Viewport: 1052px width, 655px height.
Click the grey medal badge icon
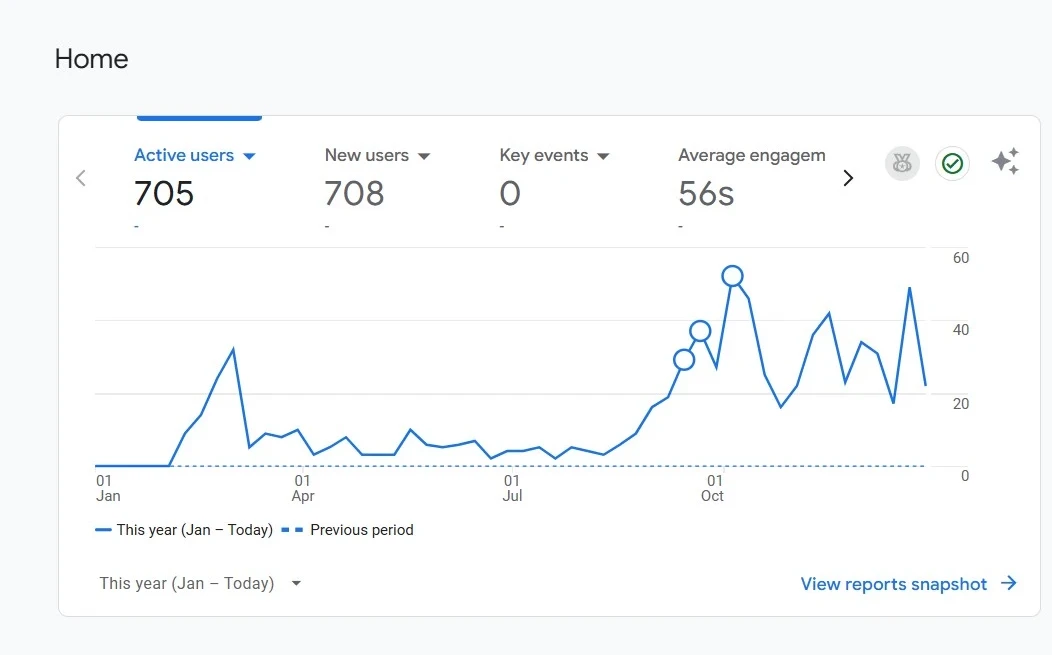(x=902, y=163)
